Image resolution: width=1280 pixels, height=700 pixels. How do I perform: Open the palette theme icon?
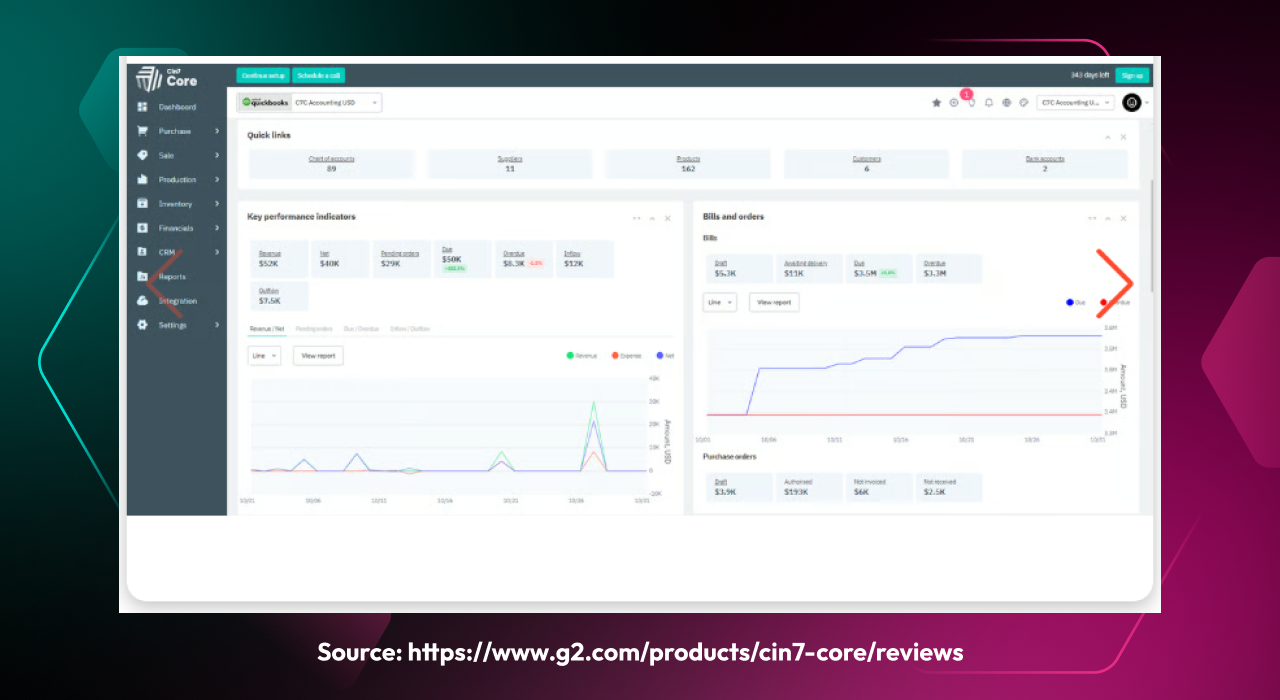coord(1024,102)
